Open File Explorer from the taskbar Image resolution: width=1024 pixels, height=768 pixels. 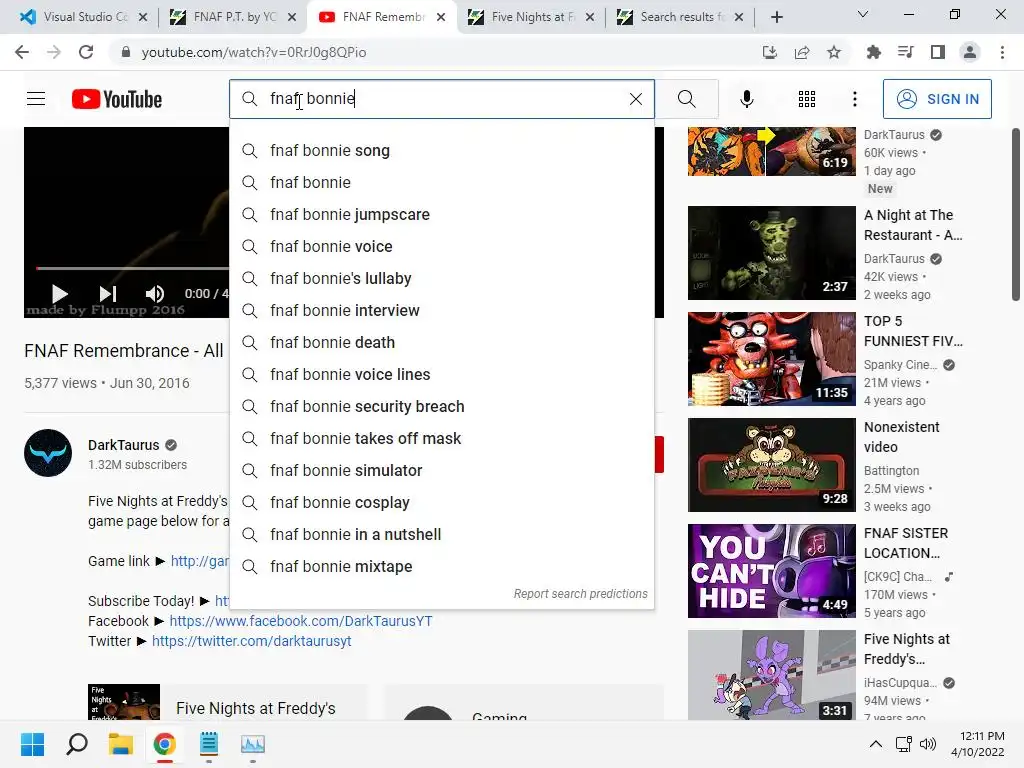click(x=121, y=744)
